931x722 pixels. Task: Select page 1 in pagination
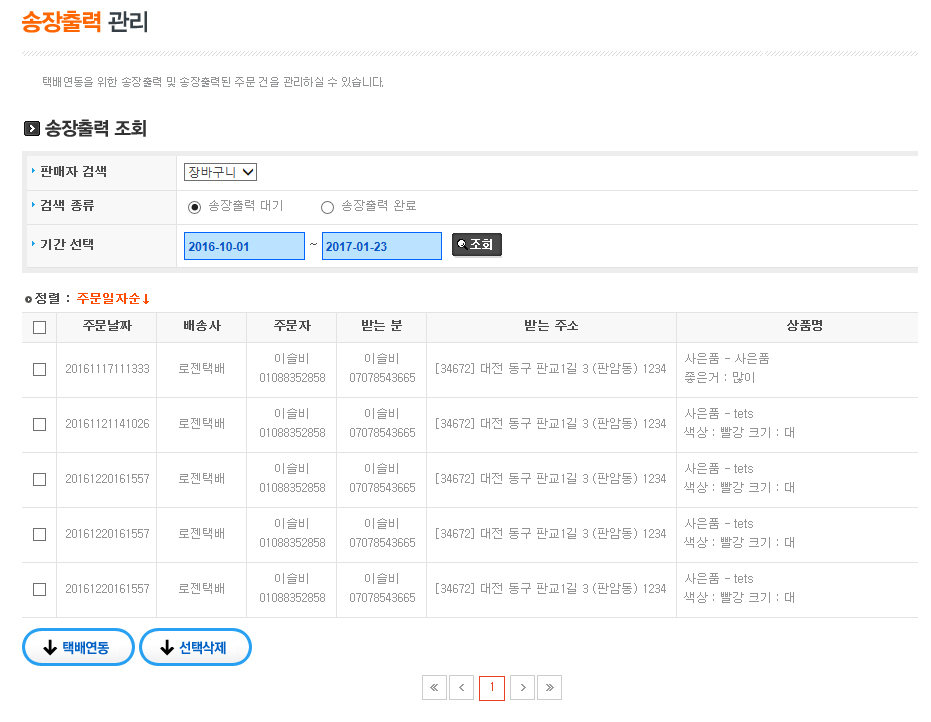pos(492,688)
